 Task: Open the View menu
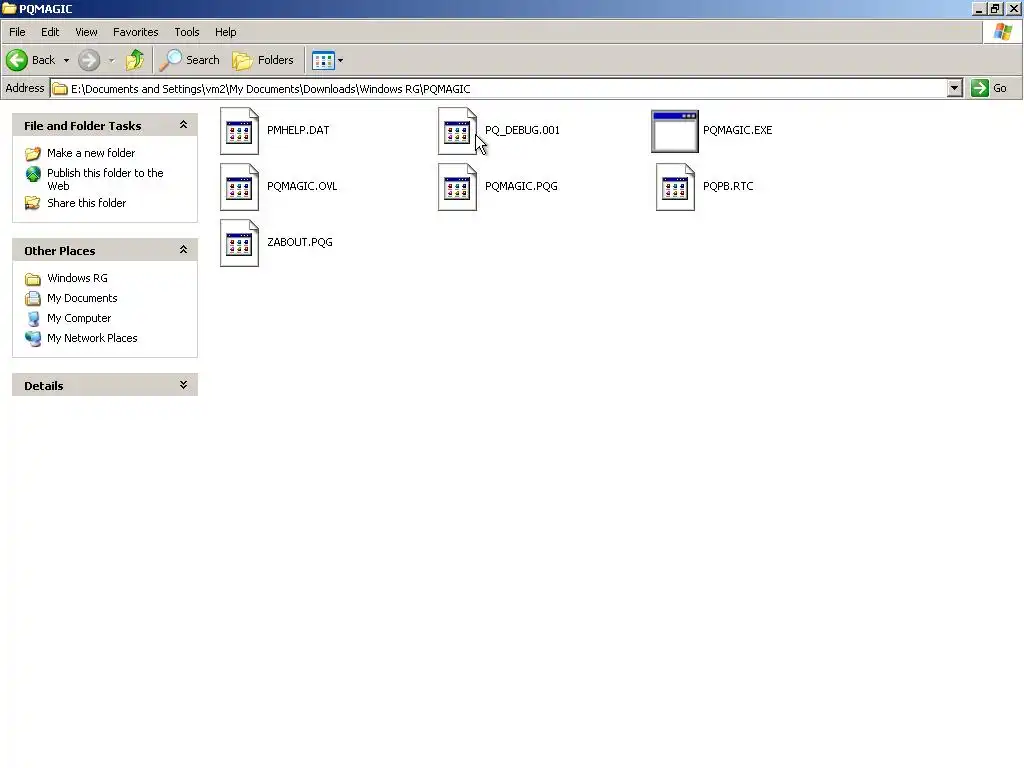point(86,32)
